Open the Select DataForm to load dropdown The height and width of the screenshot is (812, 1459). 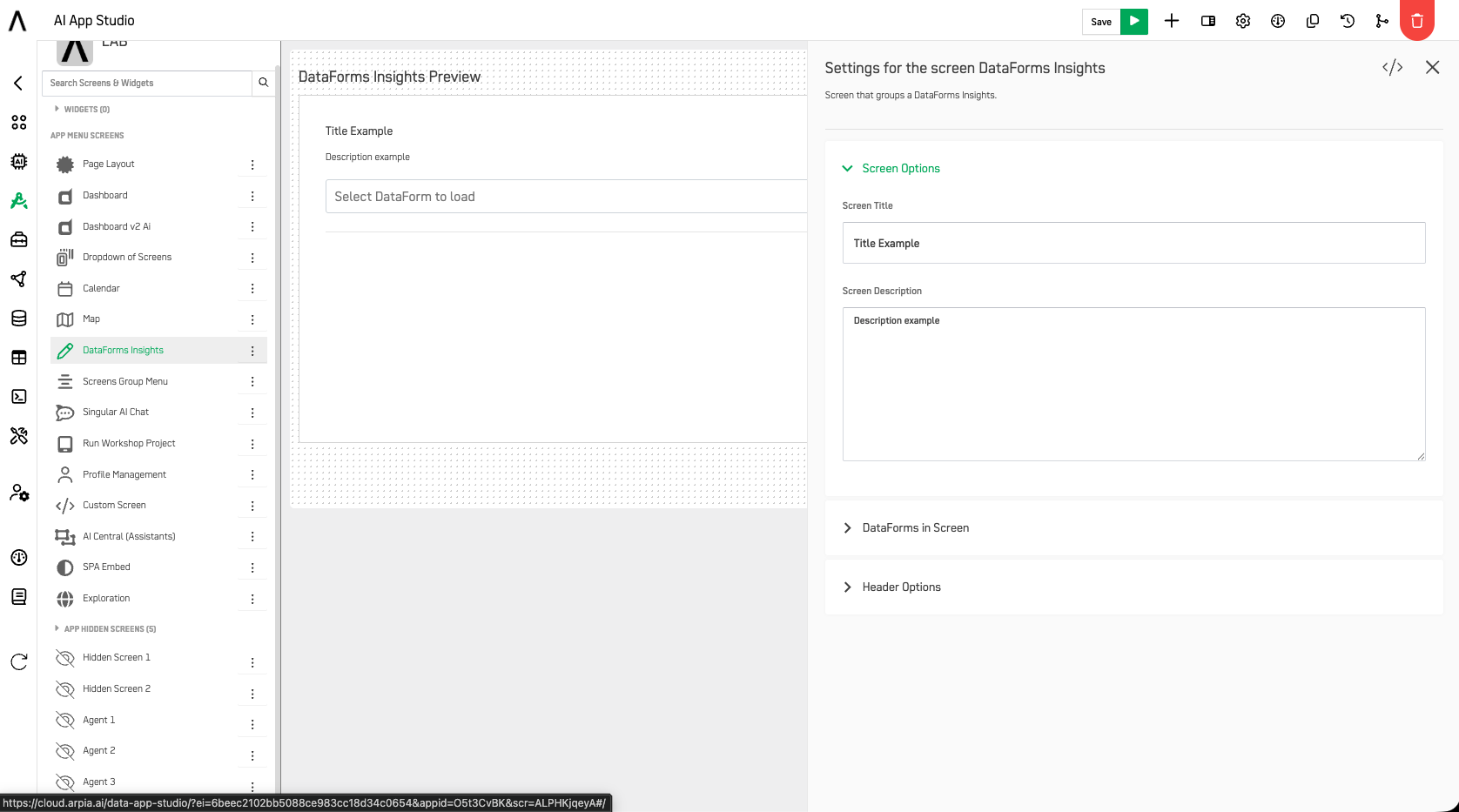[x=566, y=196]
